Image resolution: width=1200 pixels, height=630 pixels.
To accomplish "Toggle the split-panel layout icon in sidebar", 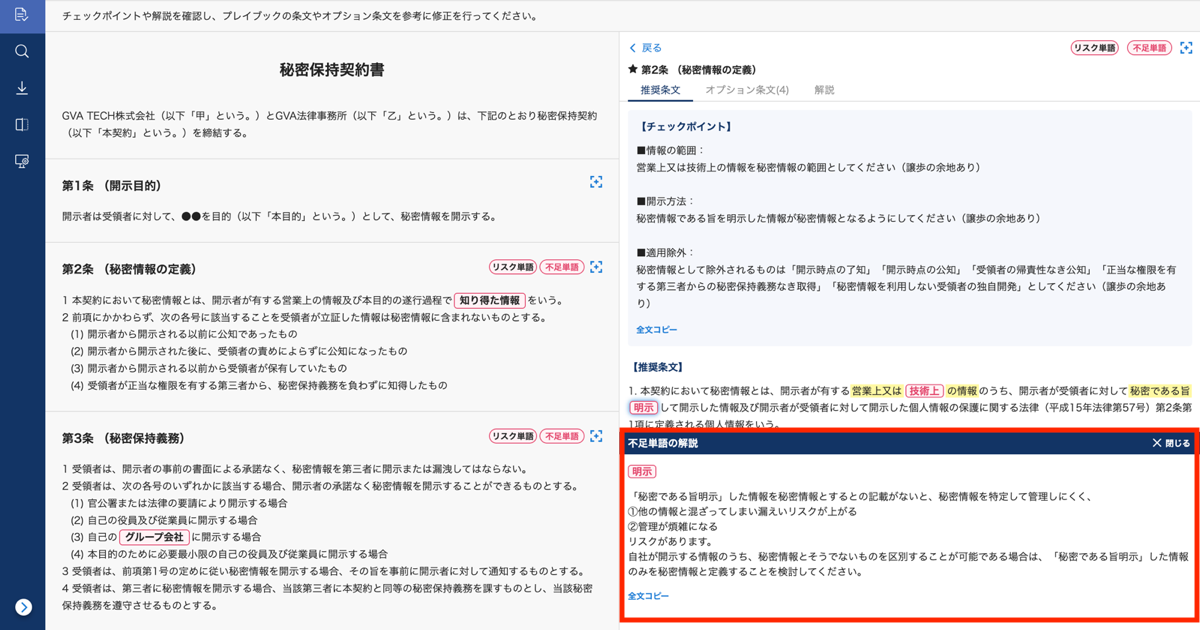I will (22, 125).
